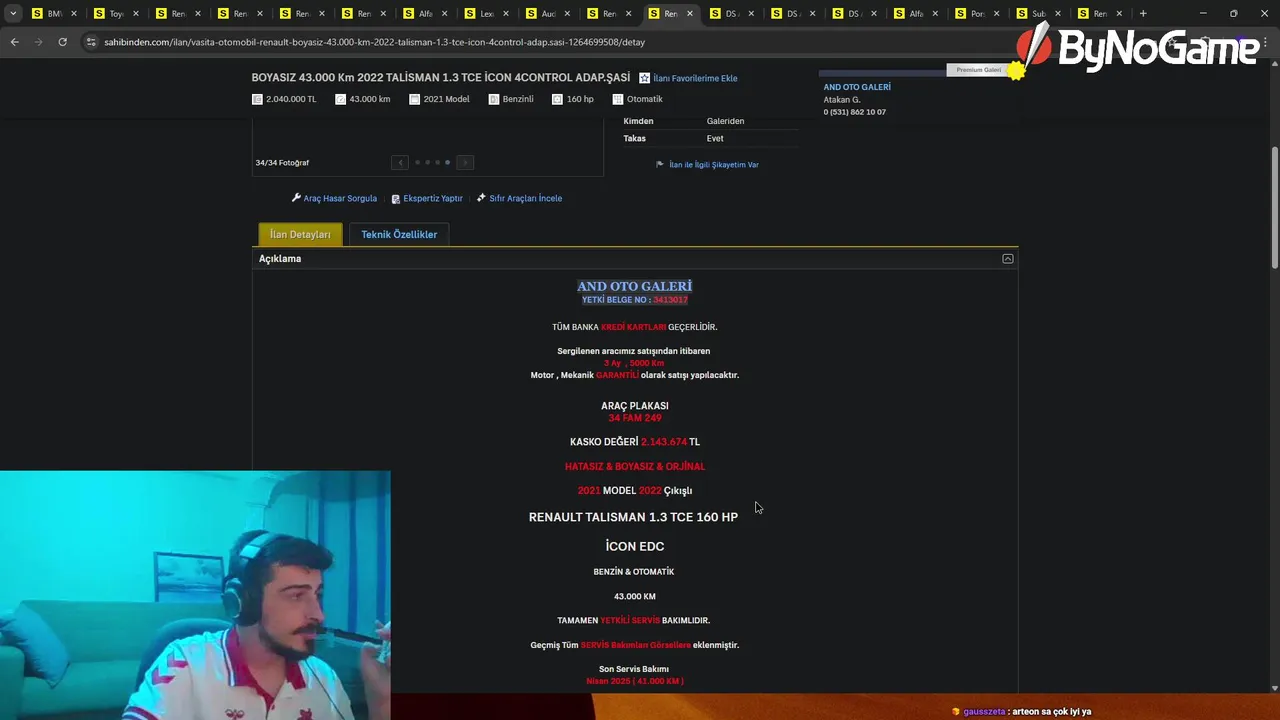Click the Premium Galeri badge
Screen dimensions: 1280x720
[x=979, y=70]
